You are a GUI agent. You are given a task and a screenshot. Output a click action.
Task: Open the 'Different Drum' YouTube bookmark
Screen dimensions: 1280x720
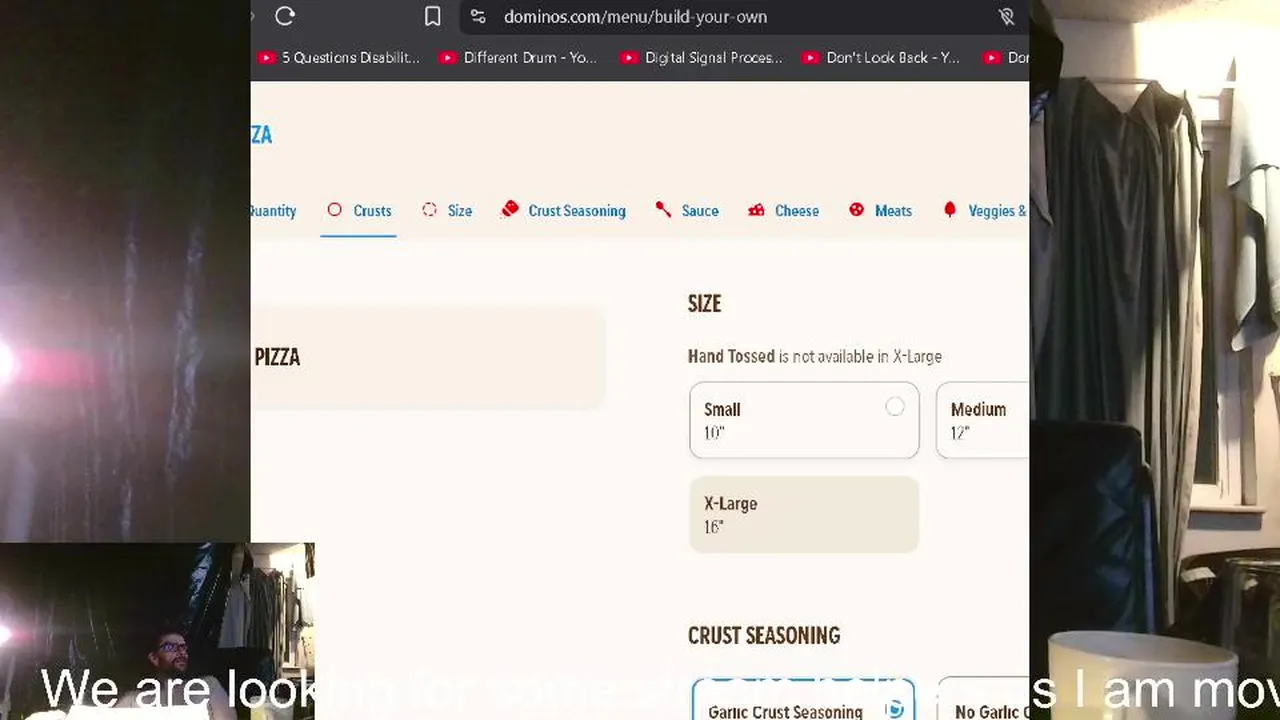coord(518,58)
